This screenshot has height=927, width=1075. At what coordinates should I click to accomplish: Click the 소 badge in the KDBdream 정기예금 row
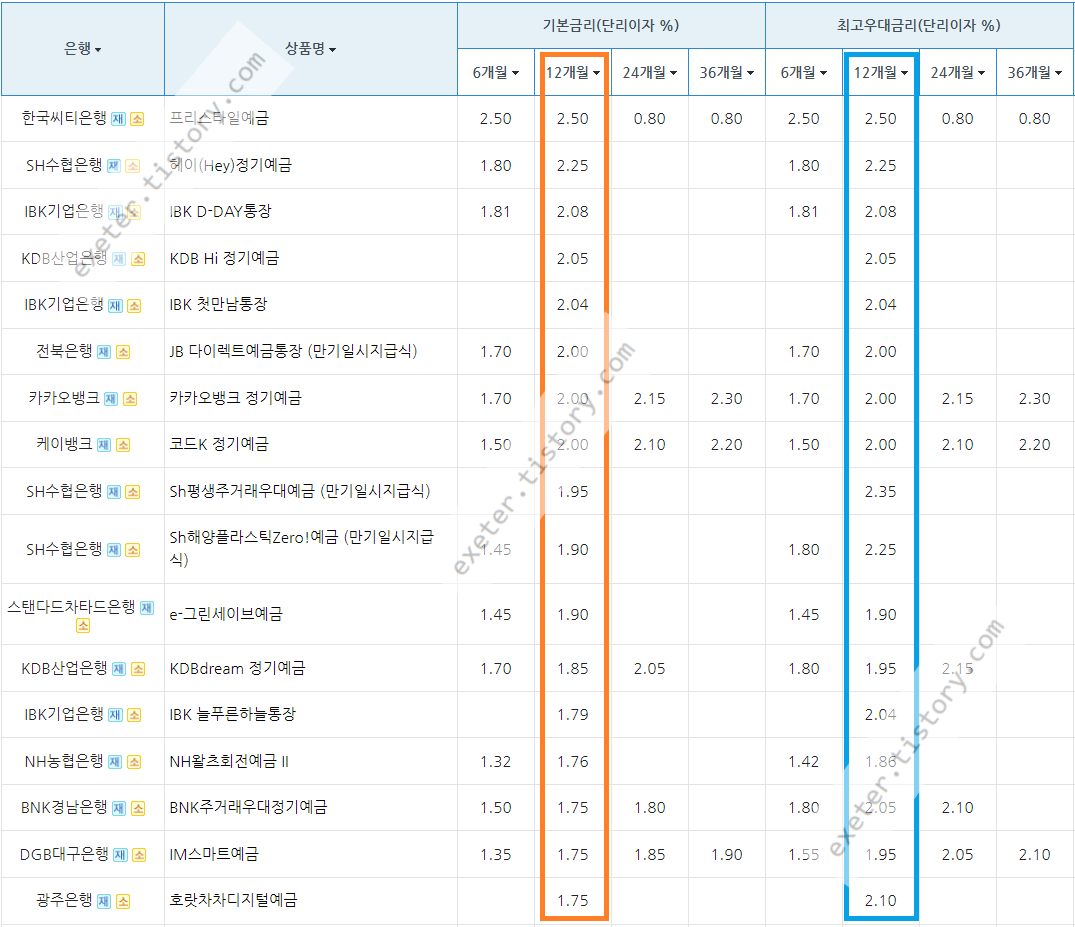[x=138, y=669]
